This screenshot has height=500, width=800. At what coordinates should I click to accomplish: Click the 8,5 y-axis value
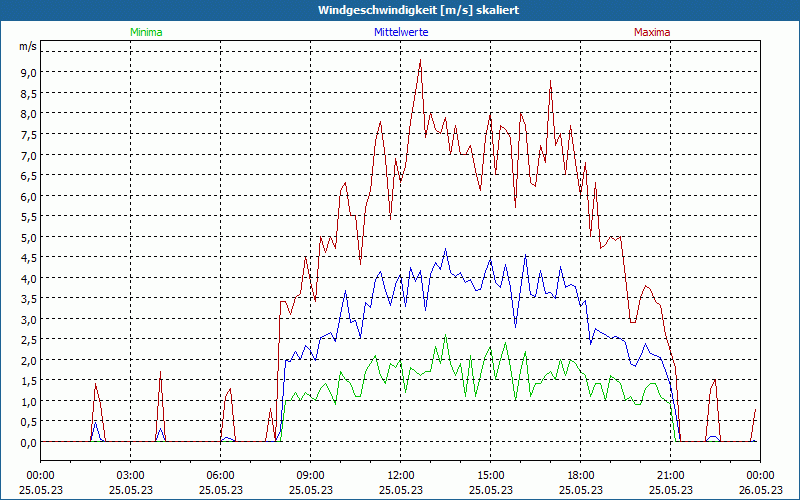tap(29, 93)
